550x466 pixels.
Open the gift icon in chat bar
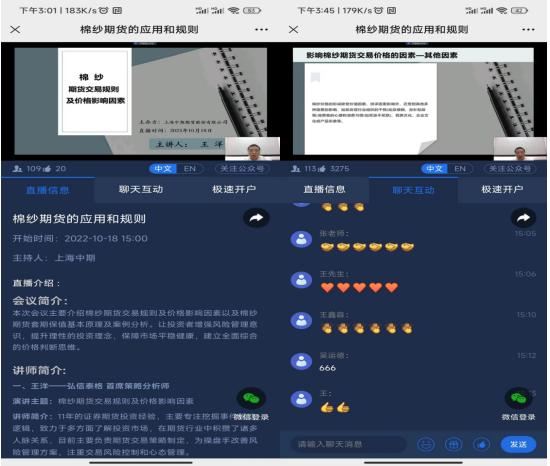[454, 445]
